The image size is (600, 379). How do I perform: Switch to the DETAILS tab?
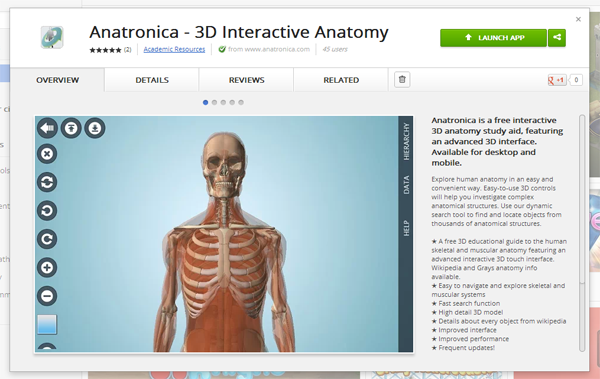tap(152, 80)
